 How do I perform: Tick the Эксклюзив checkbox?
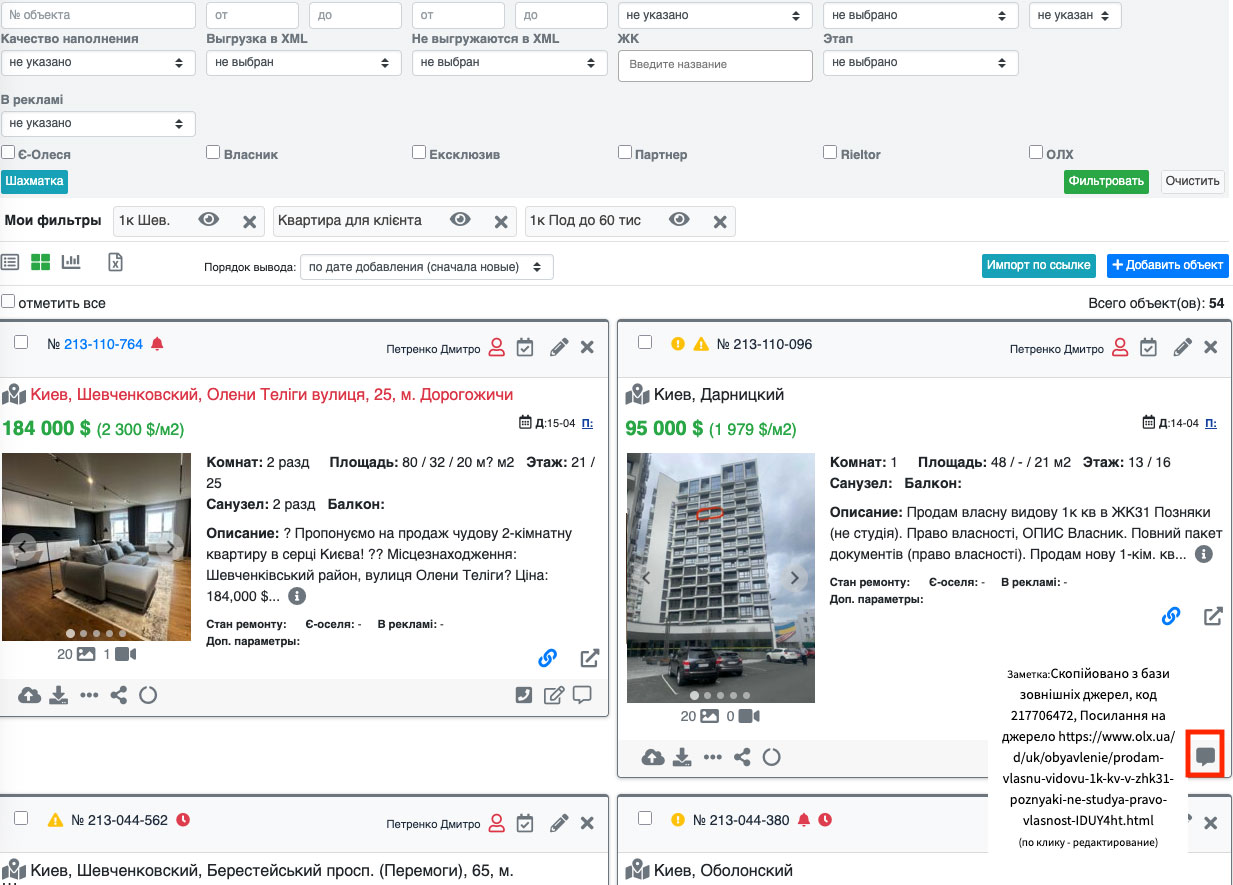click(x=419, y=153)
